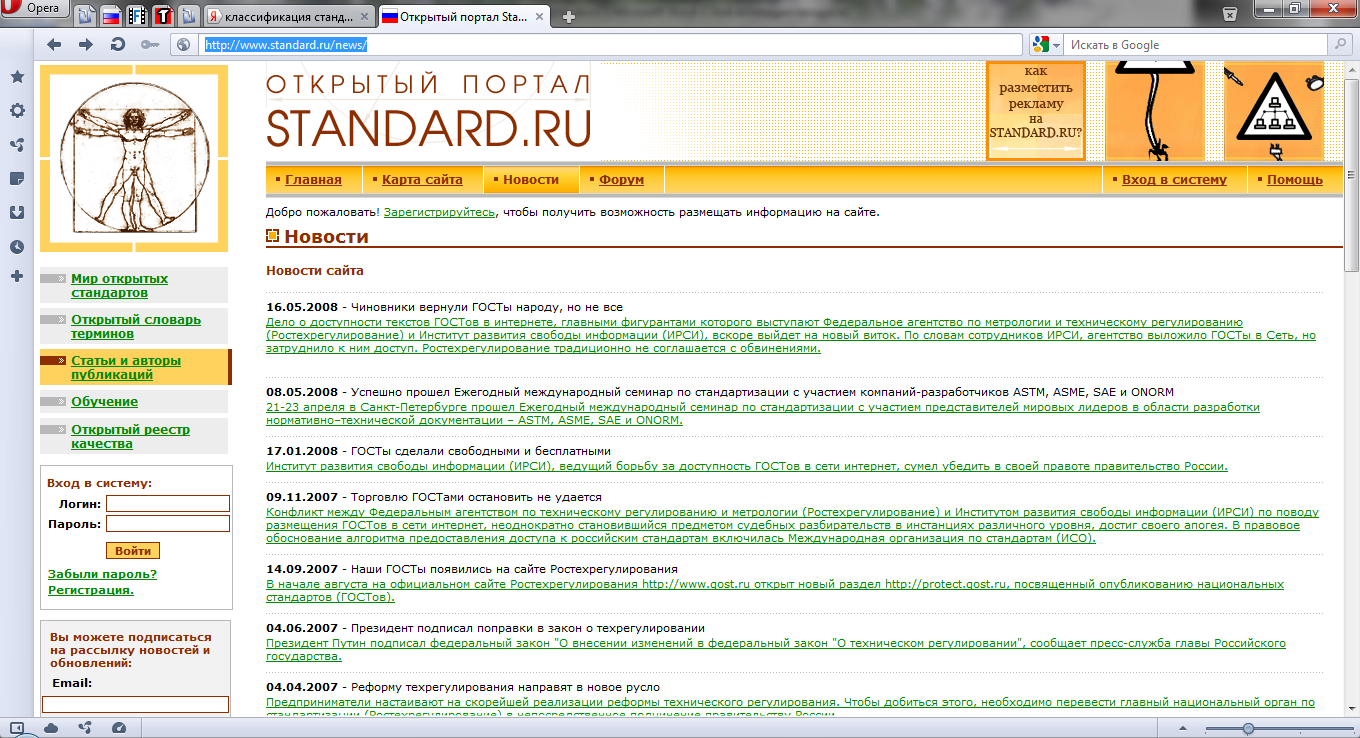Open 'Мир открытых стандартов' sidebar link
This screenshot has width=1360, height=738.
119,286
